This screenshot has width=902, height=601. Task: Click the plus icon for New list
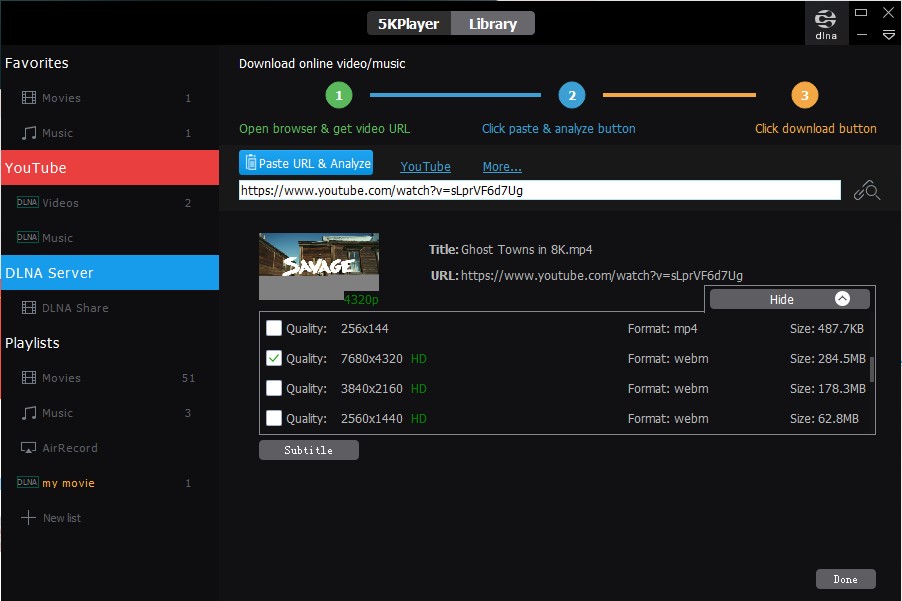pyautogui.click(x=28, y=518)
